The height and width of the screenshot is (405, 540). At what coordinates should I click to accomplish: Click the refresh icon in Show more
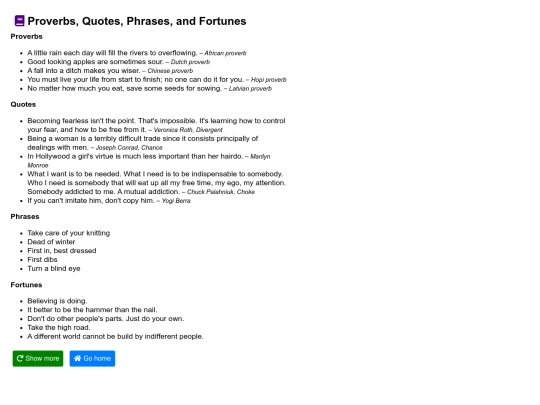(20, 359)
